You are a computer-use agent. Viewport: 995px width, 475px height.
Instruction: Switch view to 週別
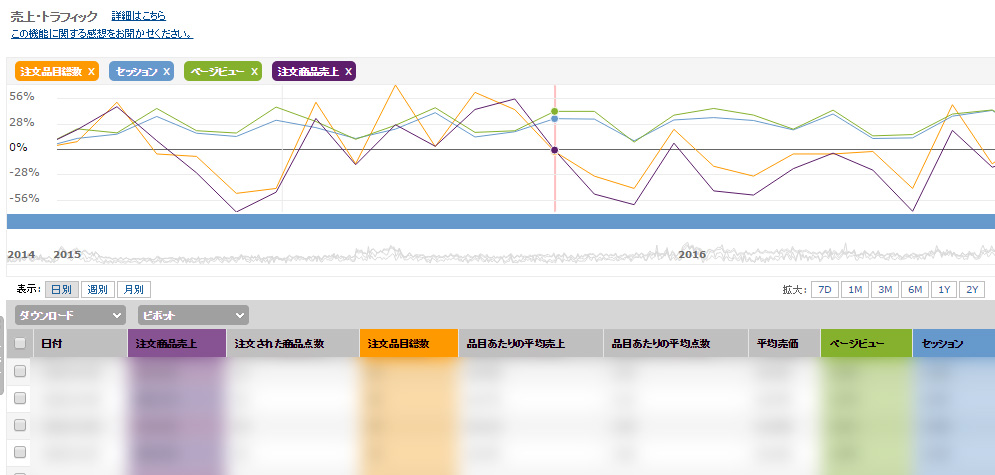click(96, 290)
